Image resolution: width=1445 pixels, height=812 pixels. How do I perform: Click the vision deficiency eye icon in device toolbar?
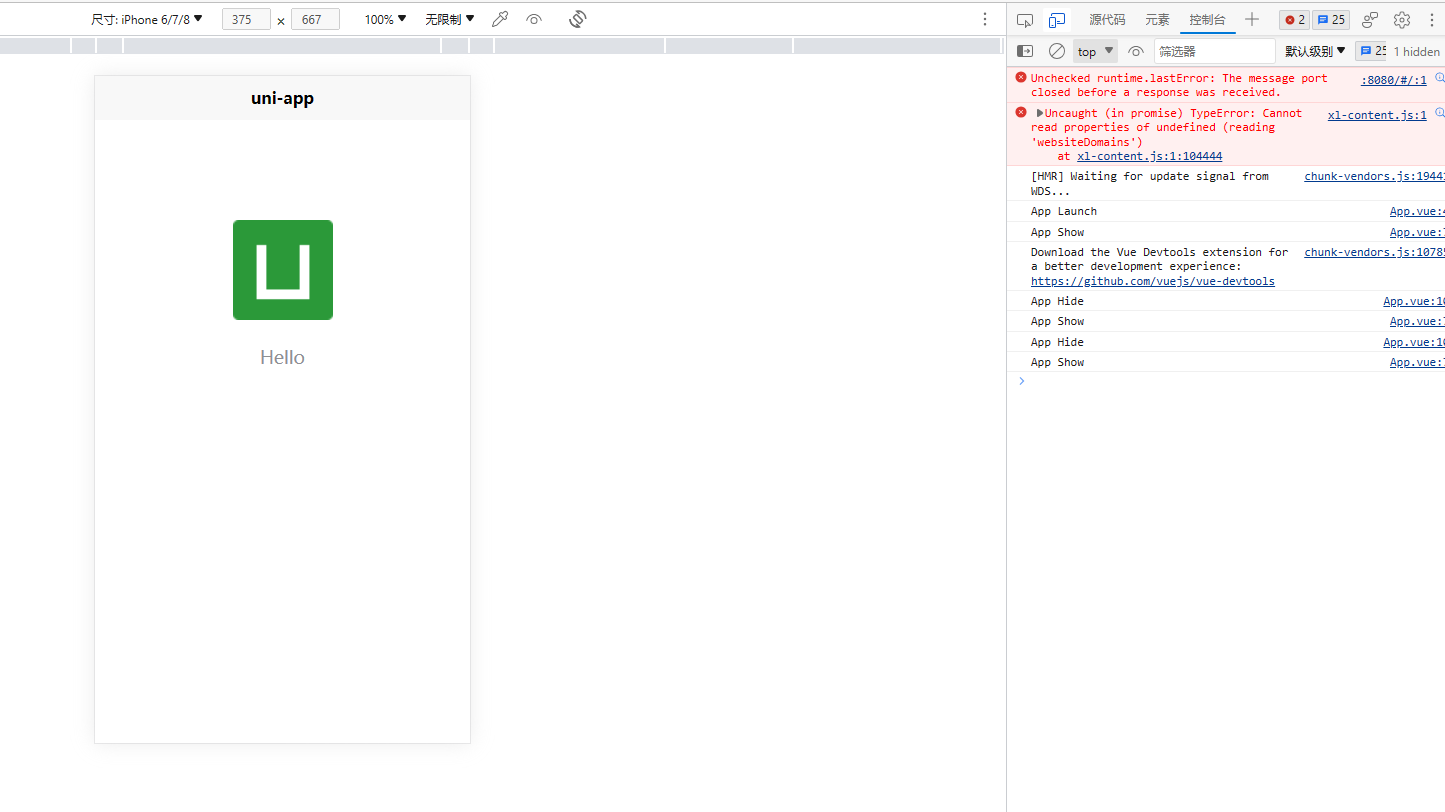[534, 19]
